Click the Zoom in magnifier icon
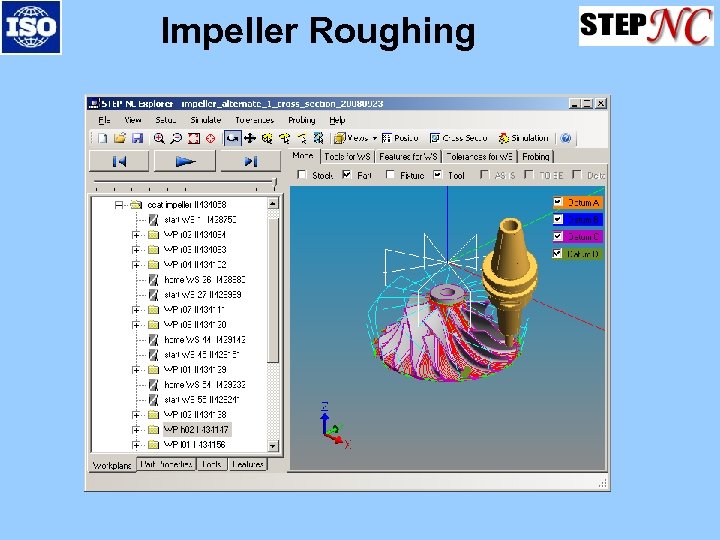 [x=159, y=138]
